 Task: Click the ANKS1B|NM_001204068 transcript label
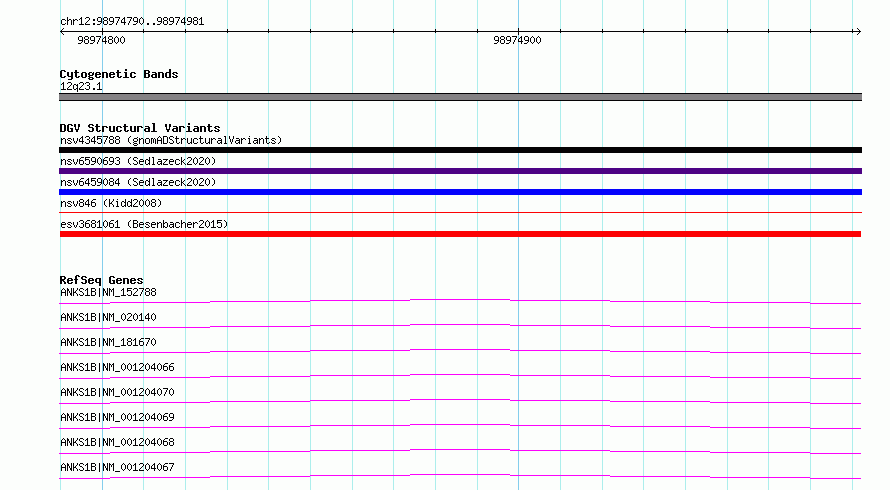[117, 442]
